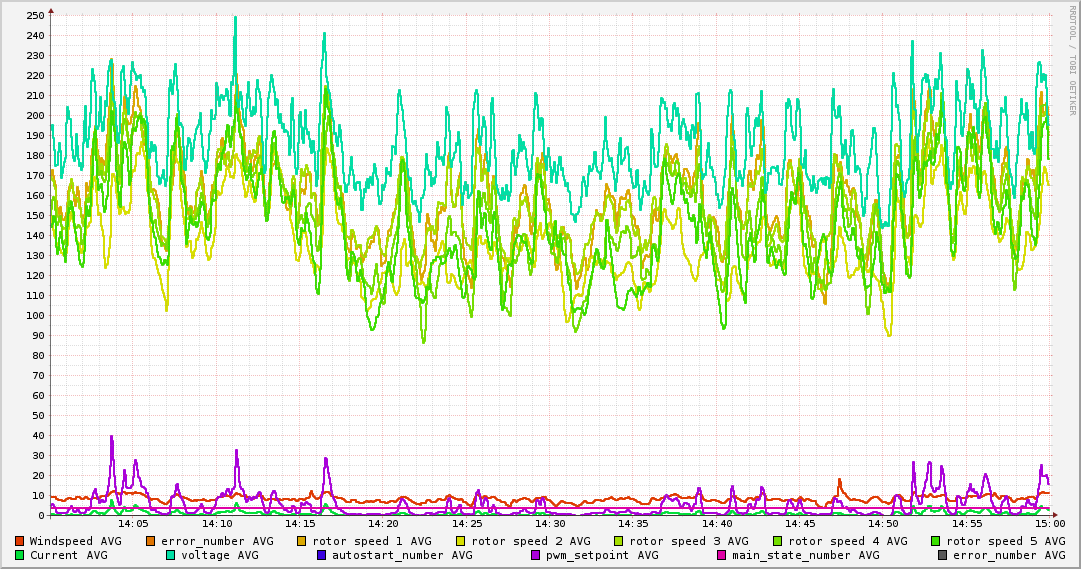Click the 14:05 time axis label

click(133, 524)
